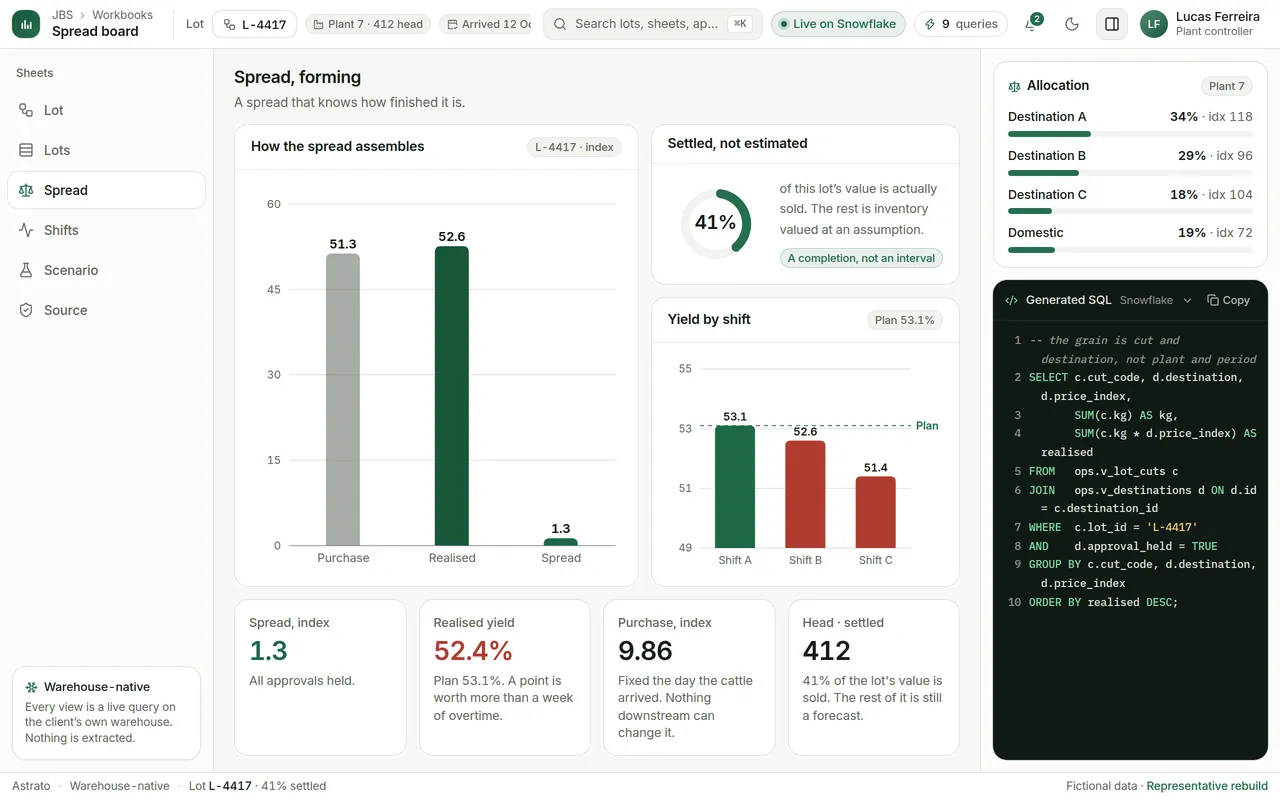Screen dimensions: 1280x800
Task: Open the L-4417 lot selector
Action: pos(254,24)
